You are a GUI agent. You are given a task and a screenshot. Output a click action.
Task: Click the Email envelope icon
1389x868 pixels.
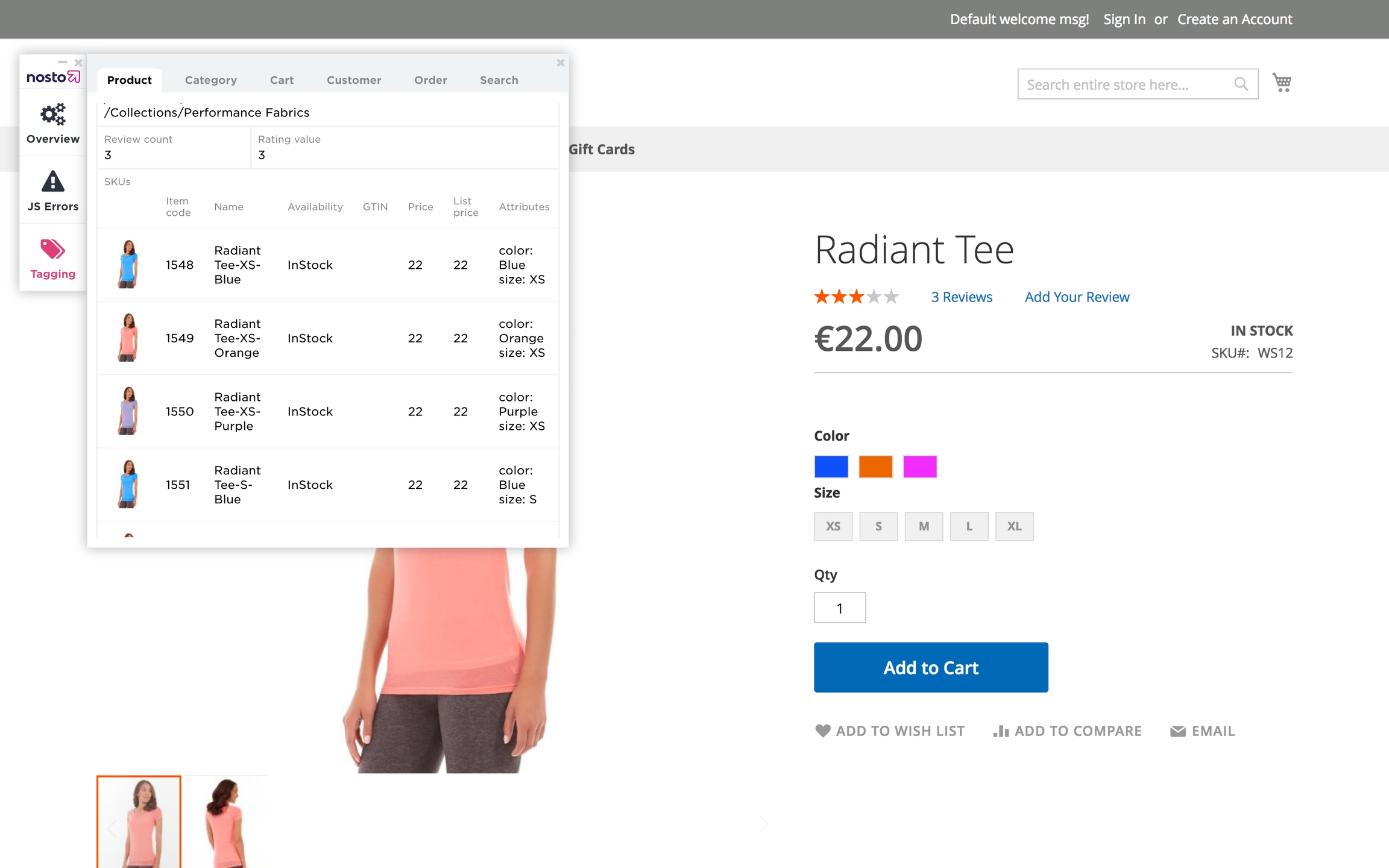(1177, 731)
